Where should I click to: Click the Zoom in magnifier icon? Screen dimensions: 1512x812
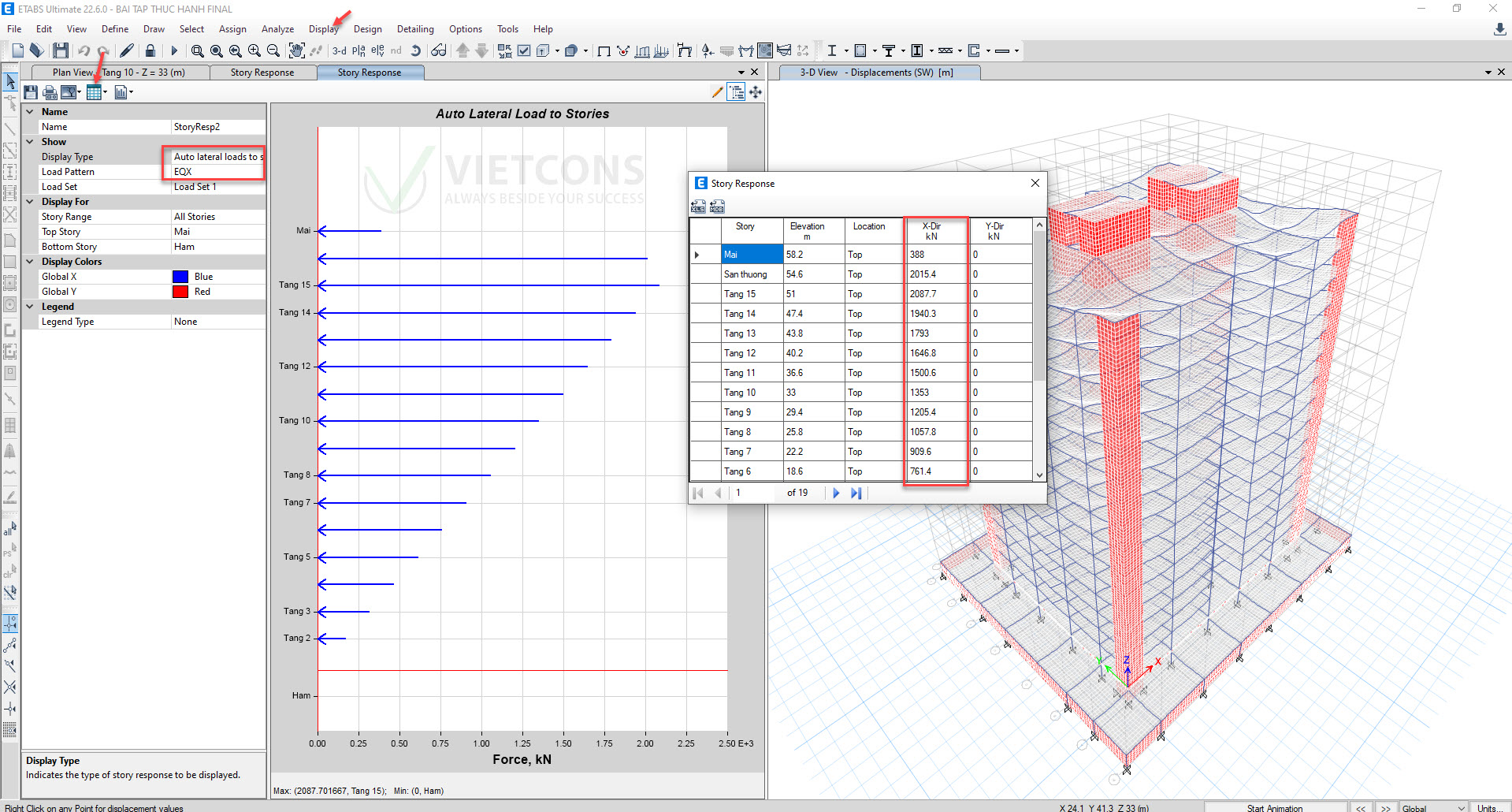[254, 50]
